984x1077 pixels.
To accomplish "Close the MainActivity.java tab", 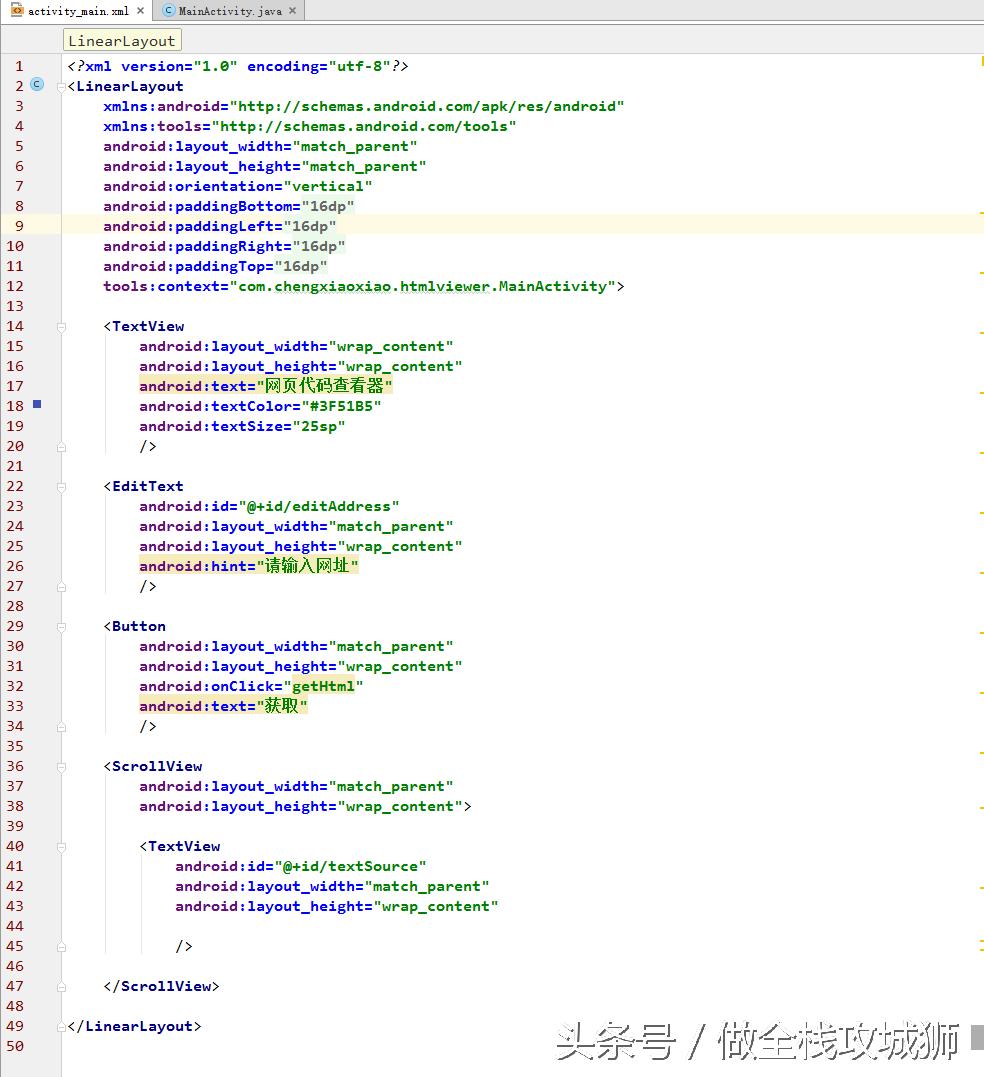I will click(x=292, y=11).
